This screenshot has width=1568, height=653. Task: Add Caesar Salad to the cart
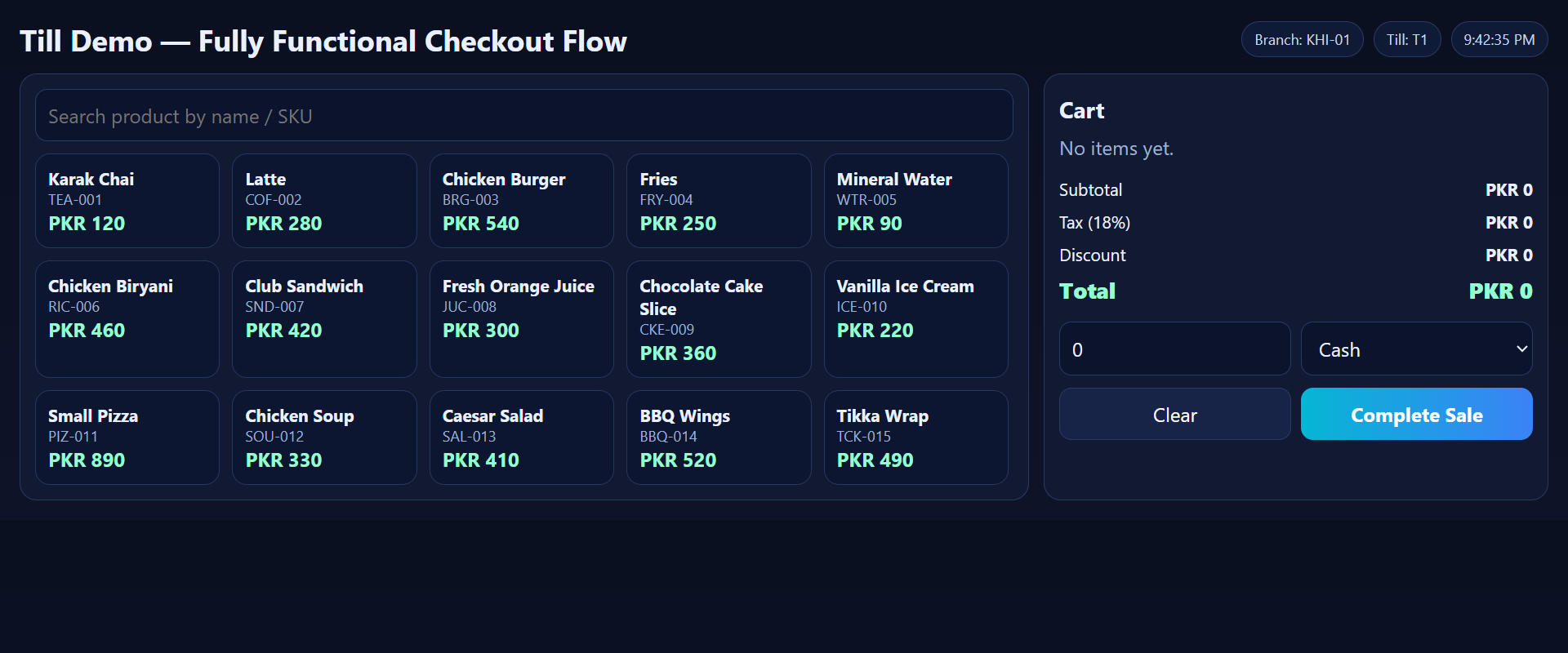(x=521, y=438)
